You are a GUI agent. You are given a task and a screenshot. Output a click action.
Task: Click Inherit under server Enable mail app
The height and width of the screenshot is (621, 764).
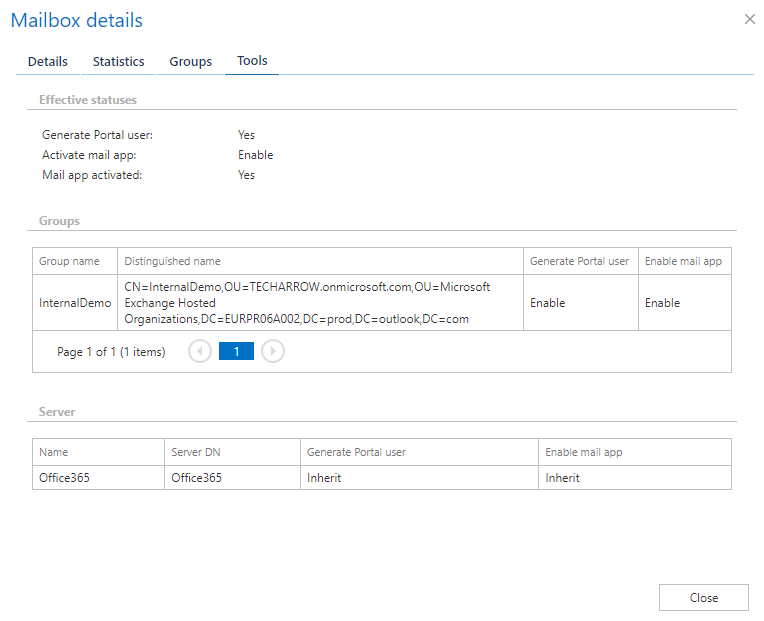pyautogui.click(x=562, y=478)
